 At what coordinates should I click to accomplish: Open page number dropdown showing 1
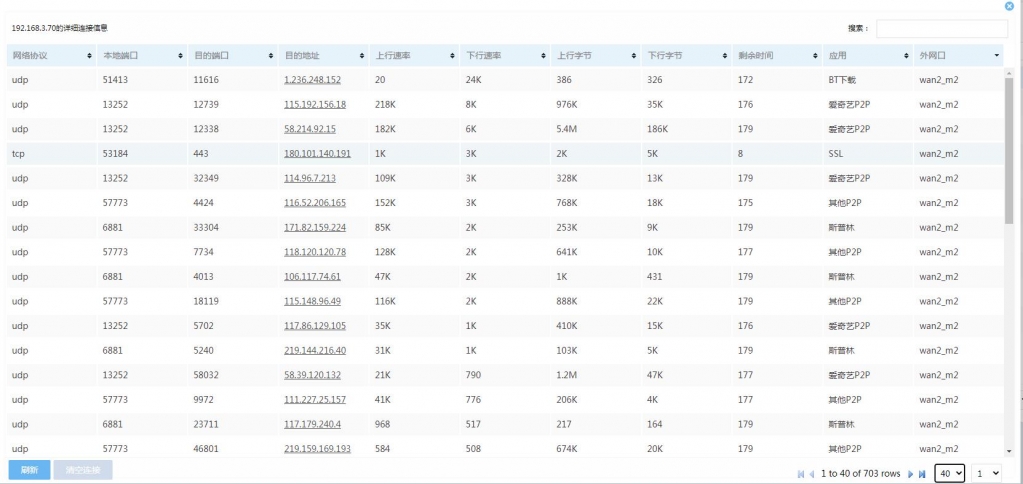[986, 474]
